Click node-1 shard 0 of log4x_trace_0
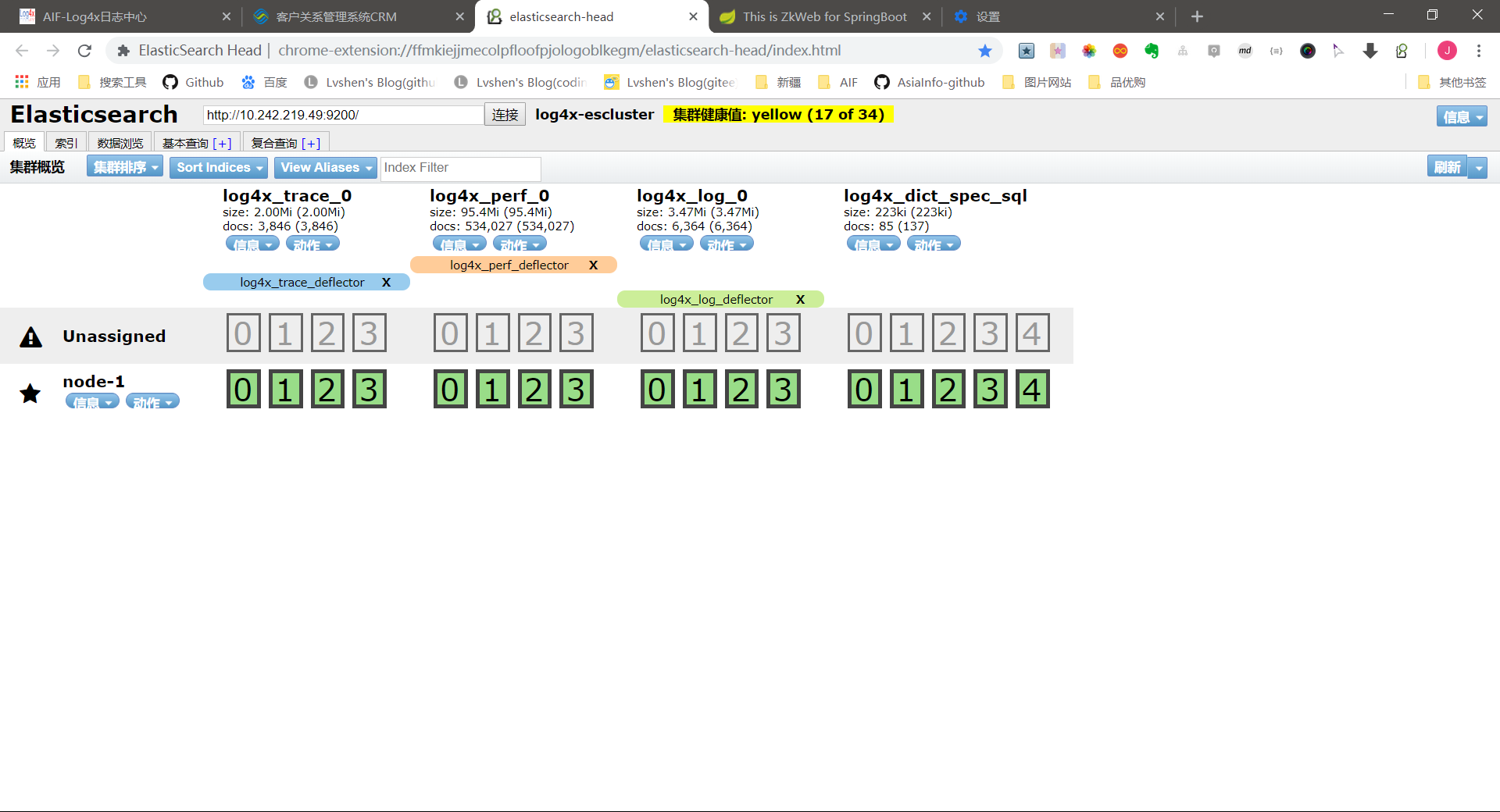 click(x=243, y=389)
